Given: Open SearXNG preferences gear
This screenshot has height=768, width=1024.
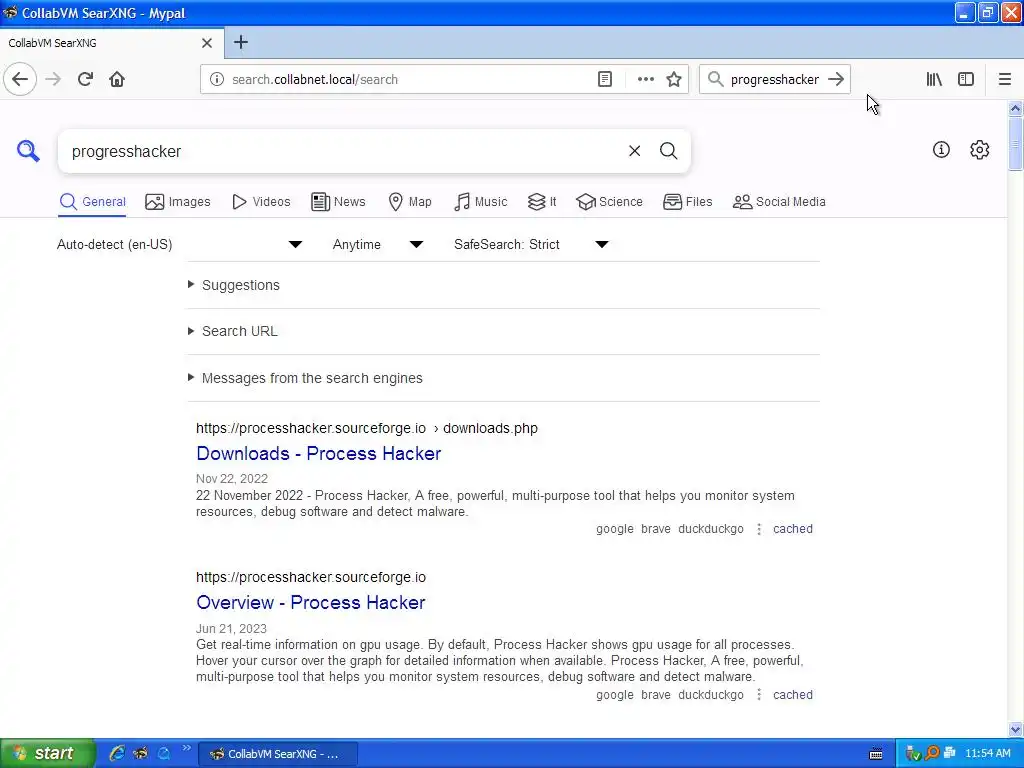Looking at the screenshot, I should point(980,150).
